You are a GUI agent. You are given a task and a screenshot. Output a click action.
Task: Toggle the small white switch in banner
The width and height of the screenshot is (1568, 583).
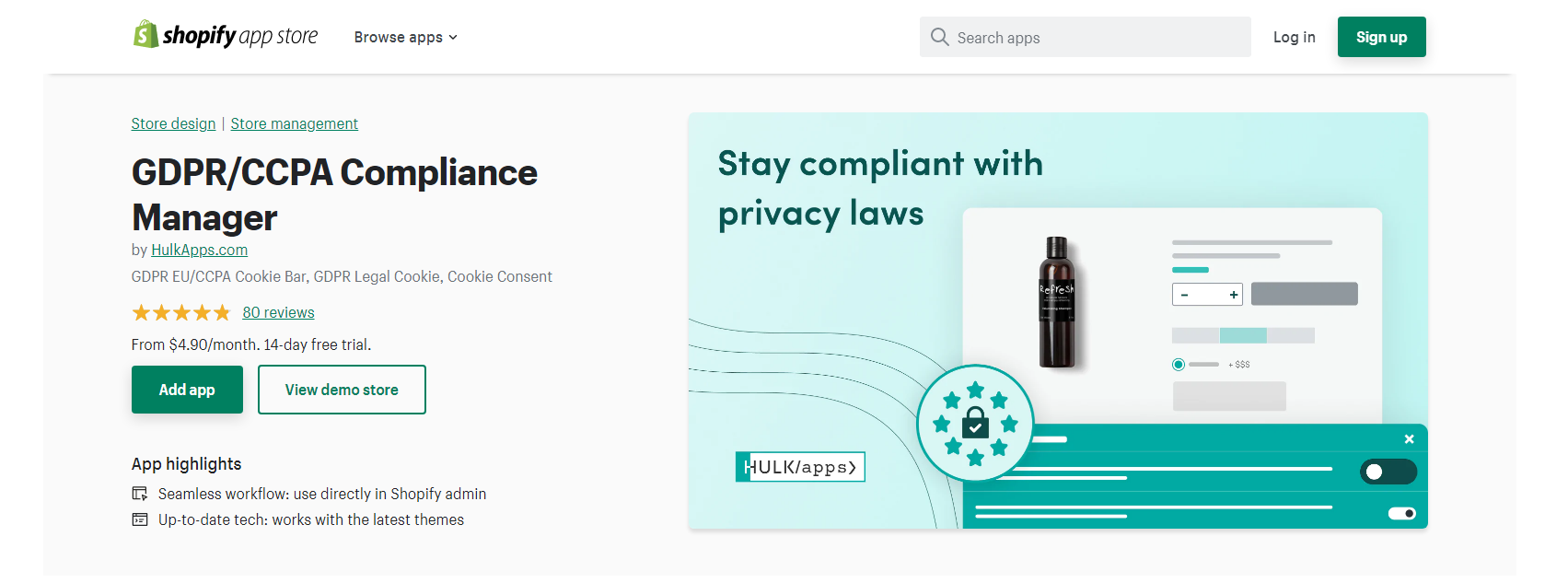pyautogui.click(x=1401, y=513)
